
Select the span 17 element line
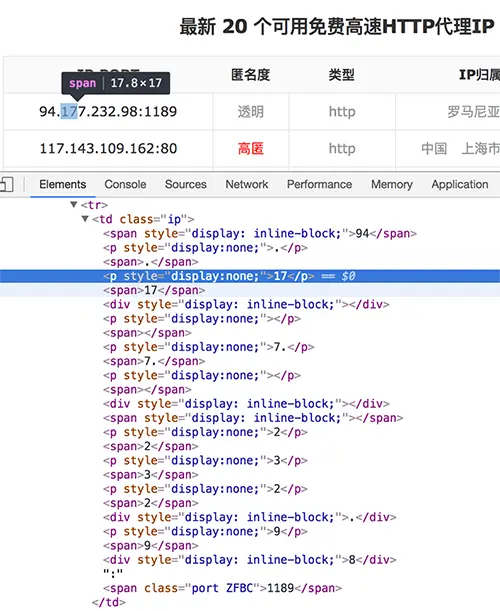point(154,290)
